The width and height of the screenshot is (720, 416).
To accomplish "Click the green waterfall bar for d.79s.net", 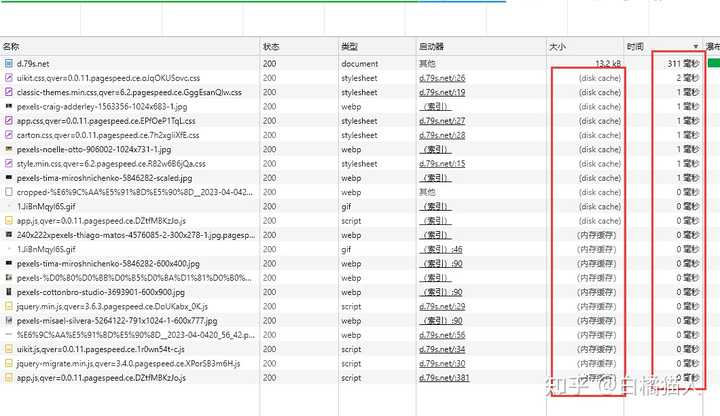I will [x=713, y=63].
